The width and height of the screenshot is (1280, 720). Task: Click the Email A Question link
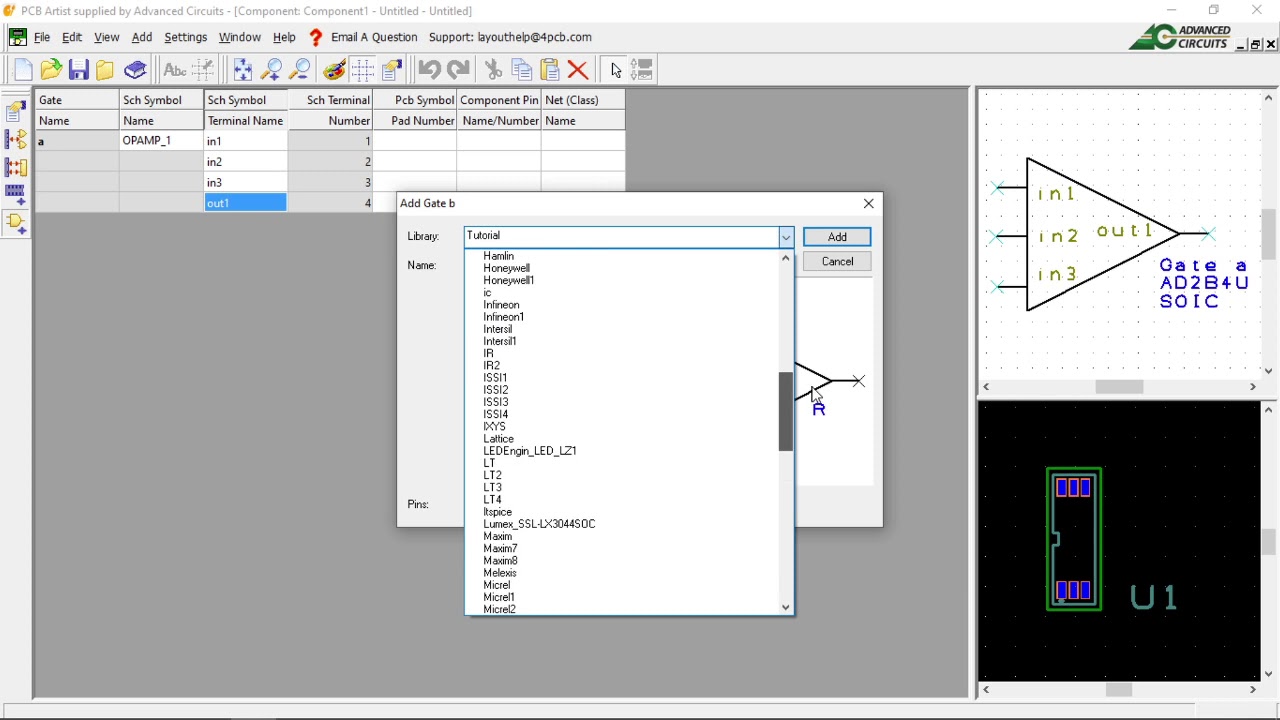click(x=374, y=37)
